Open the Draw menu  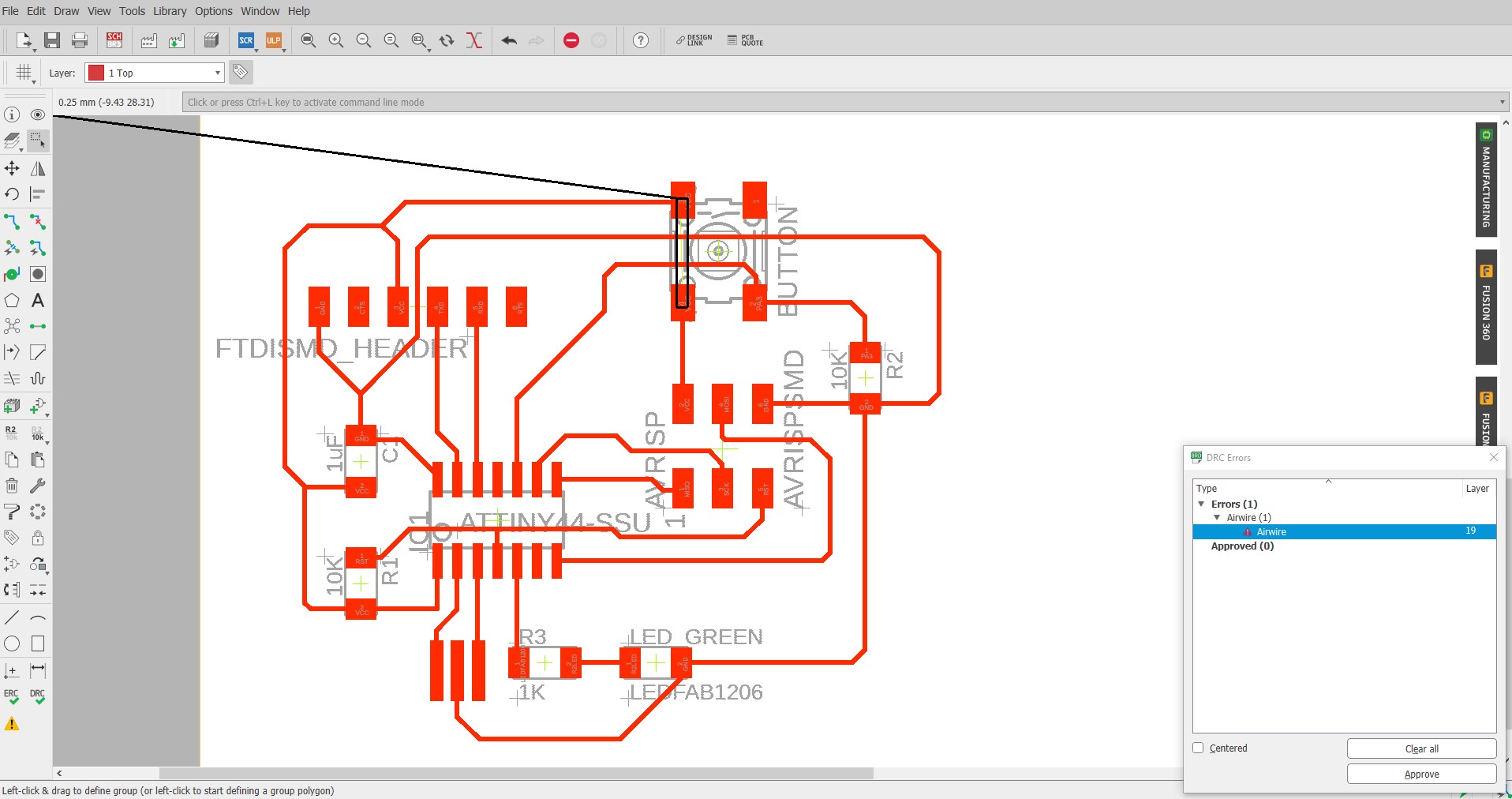[x=66, y=11]
